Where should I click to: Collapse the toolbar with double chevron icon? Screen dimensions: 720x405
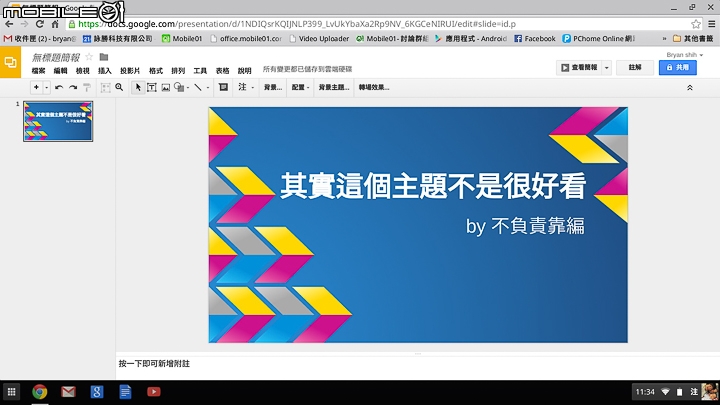690,87
